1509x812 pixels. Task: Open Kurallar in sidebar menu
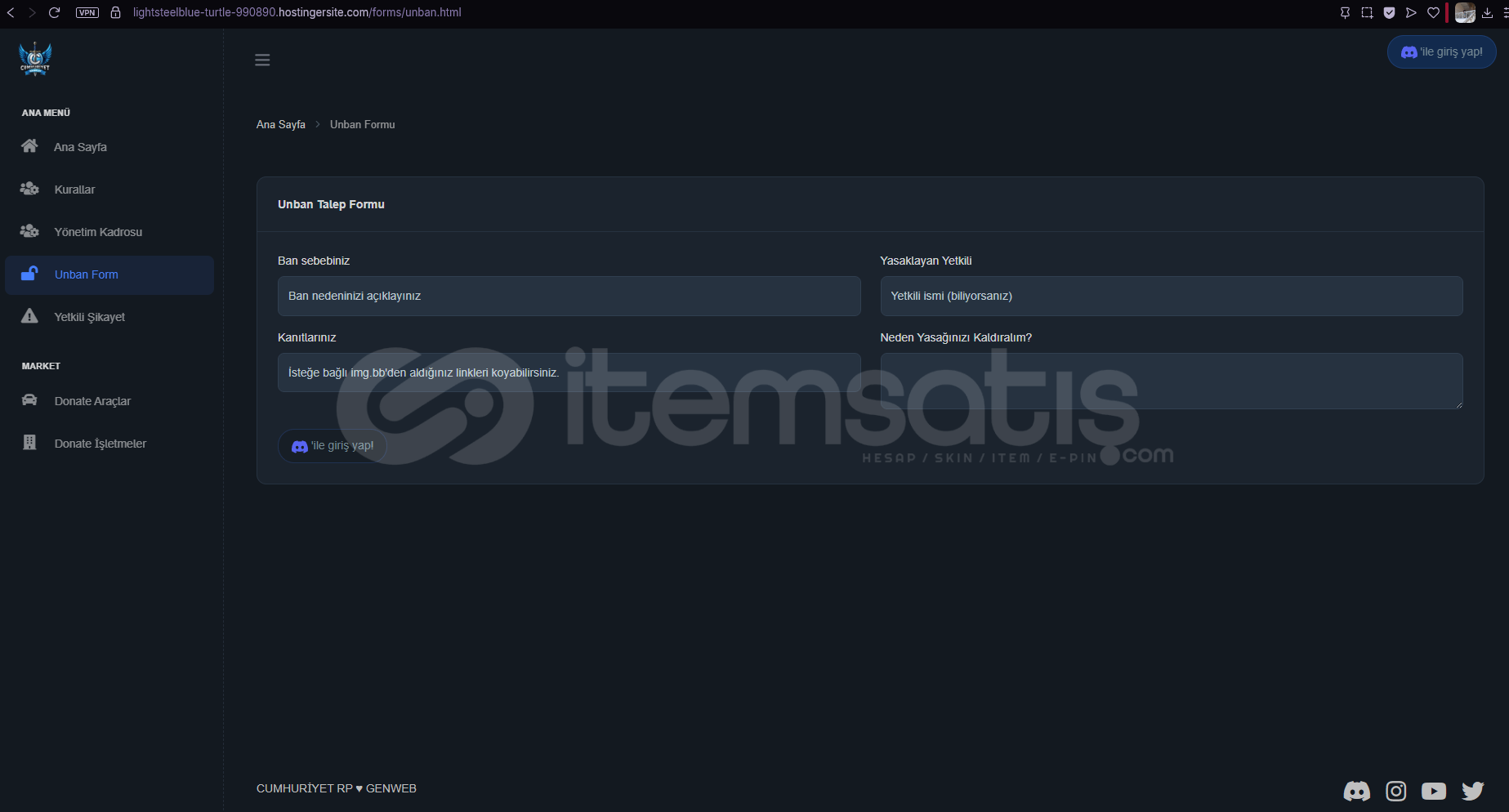(x=109, y=190)
